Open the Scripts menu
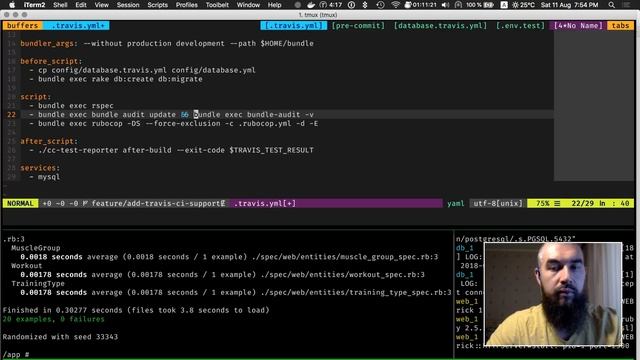 158,5
